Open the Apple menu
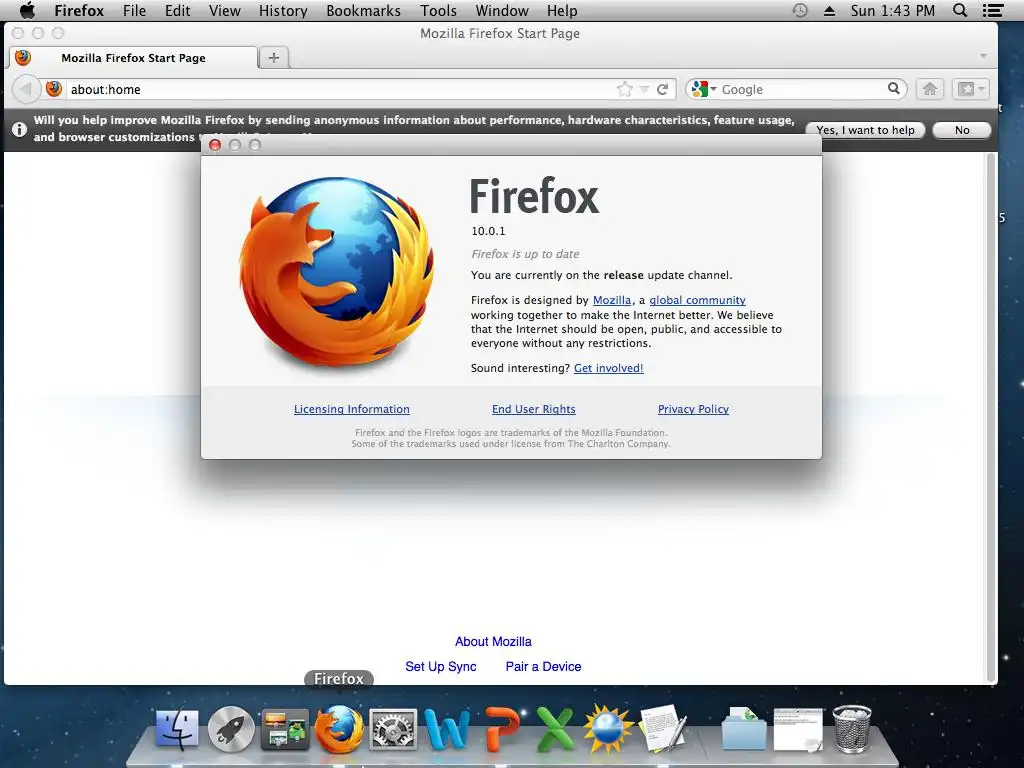 pyautogui.click(x=27, y=10)
